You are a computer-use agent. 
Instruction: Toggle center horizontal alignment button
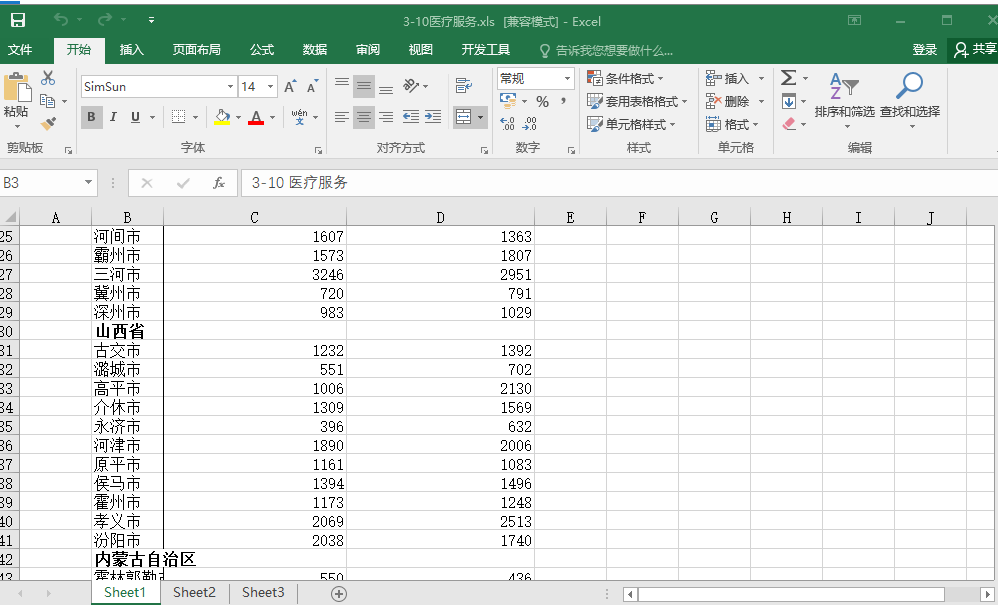363,117
